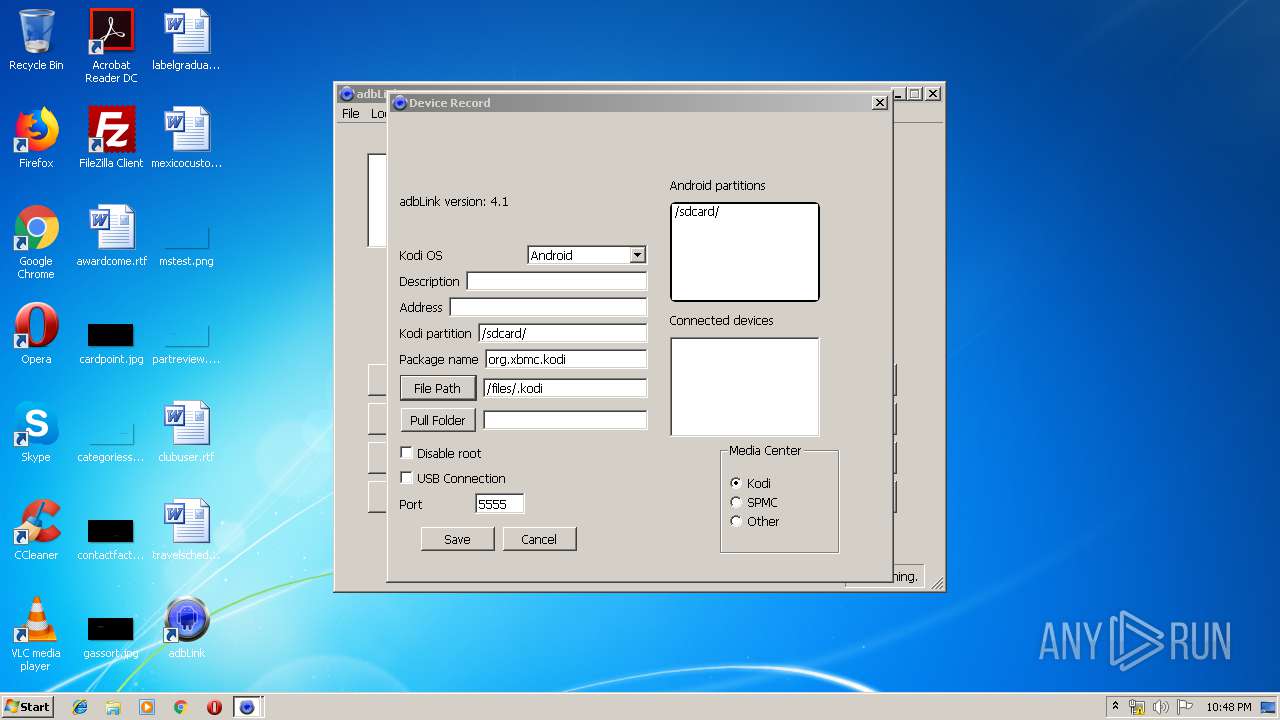The image size is (1280, 720).
Task: Click the Pull Folder text field
Action: point(565,420)
